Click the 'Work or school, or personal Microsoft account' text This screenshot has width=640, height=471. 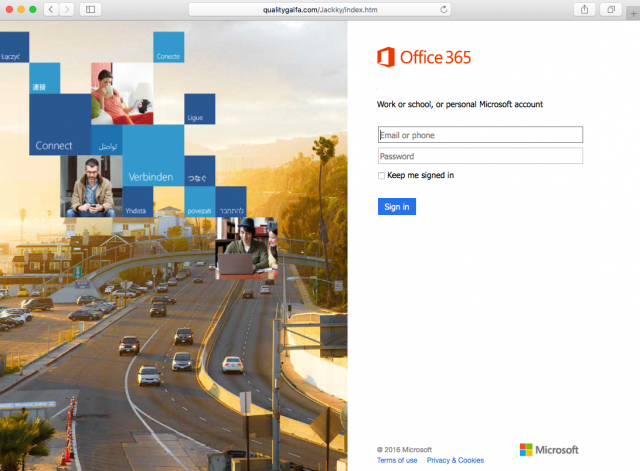coord(460,104)
